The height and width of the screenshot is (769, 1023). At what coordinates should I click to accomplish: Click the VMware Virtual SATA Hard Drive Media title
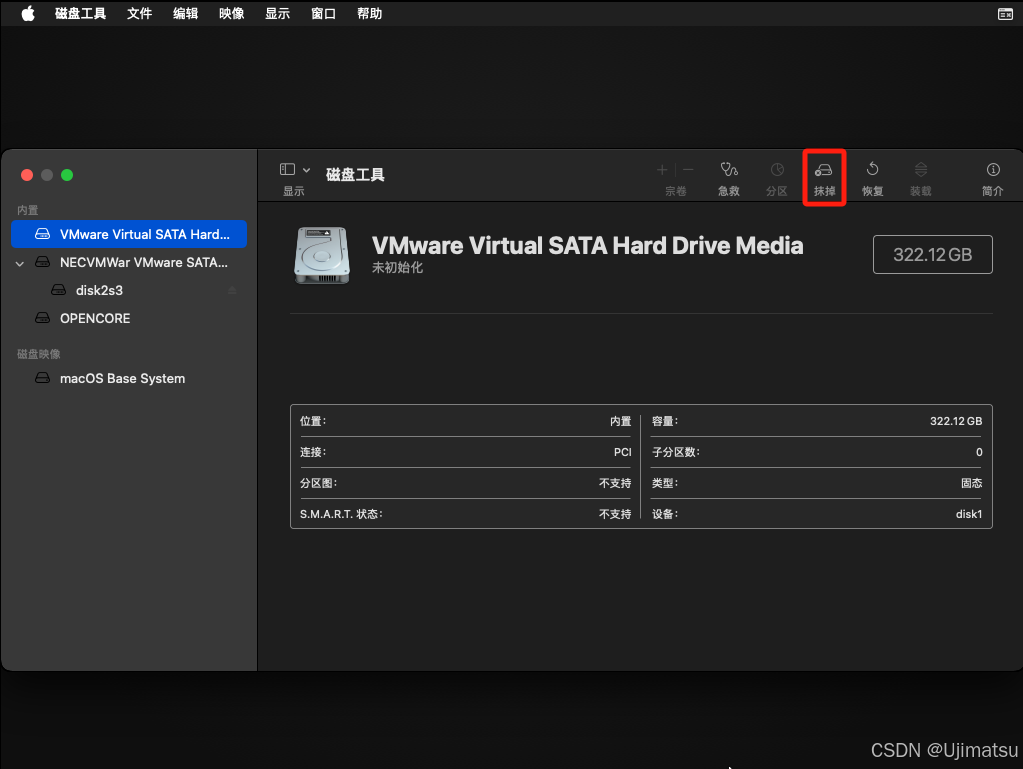(x=587, y=246)
